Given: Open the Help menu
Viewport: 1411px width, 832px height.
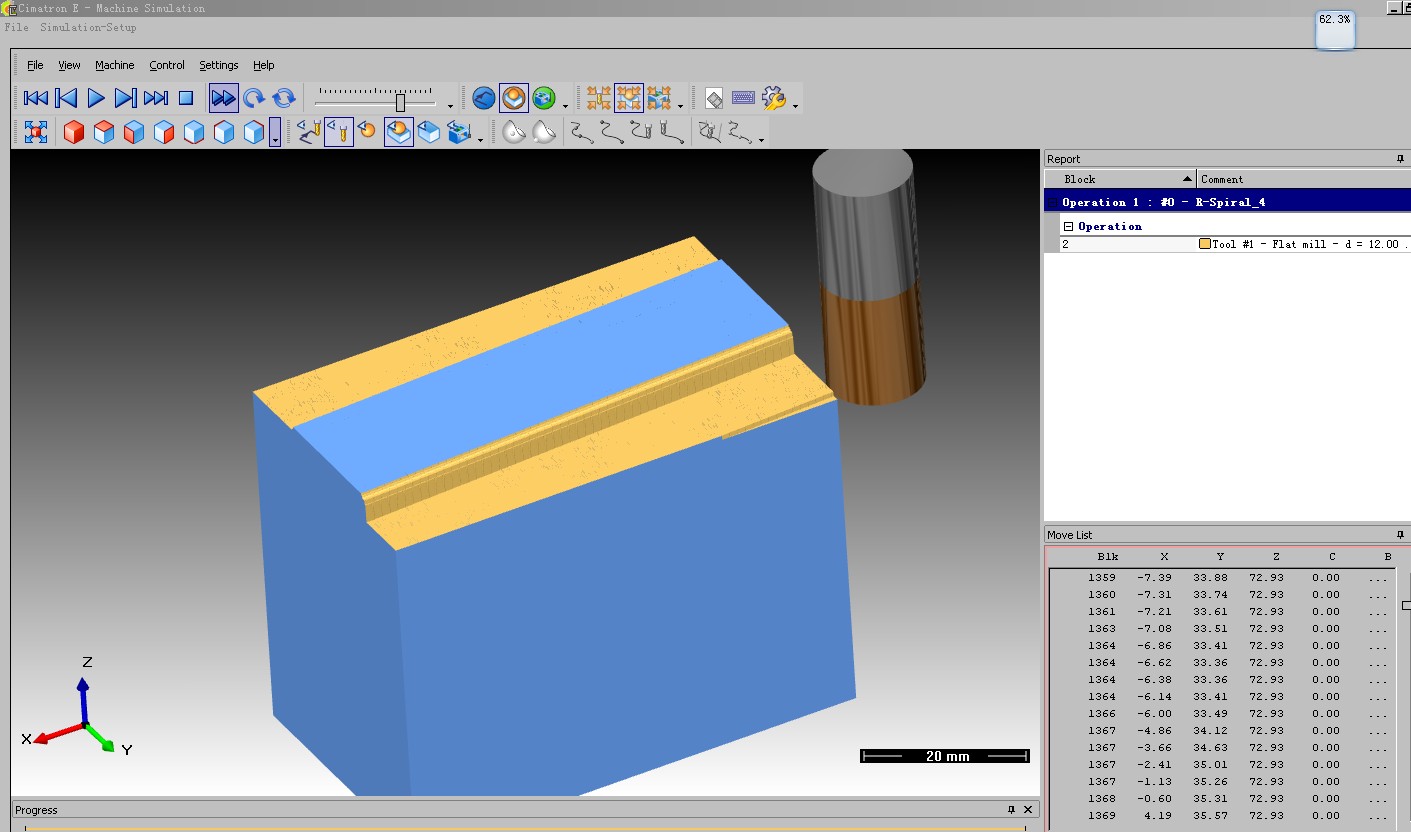Looking at the screenshot, I should [x=264, y=65].
